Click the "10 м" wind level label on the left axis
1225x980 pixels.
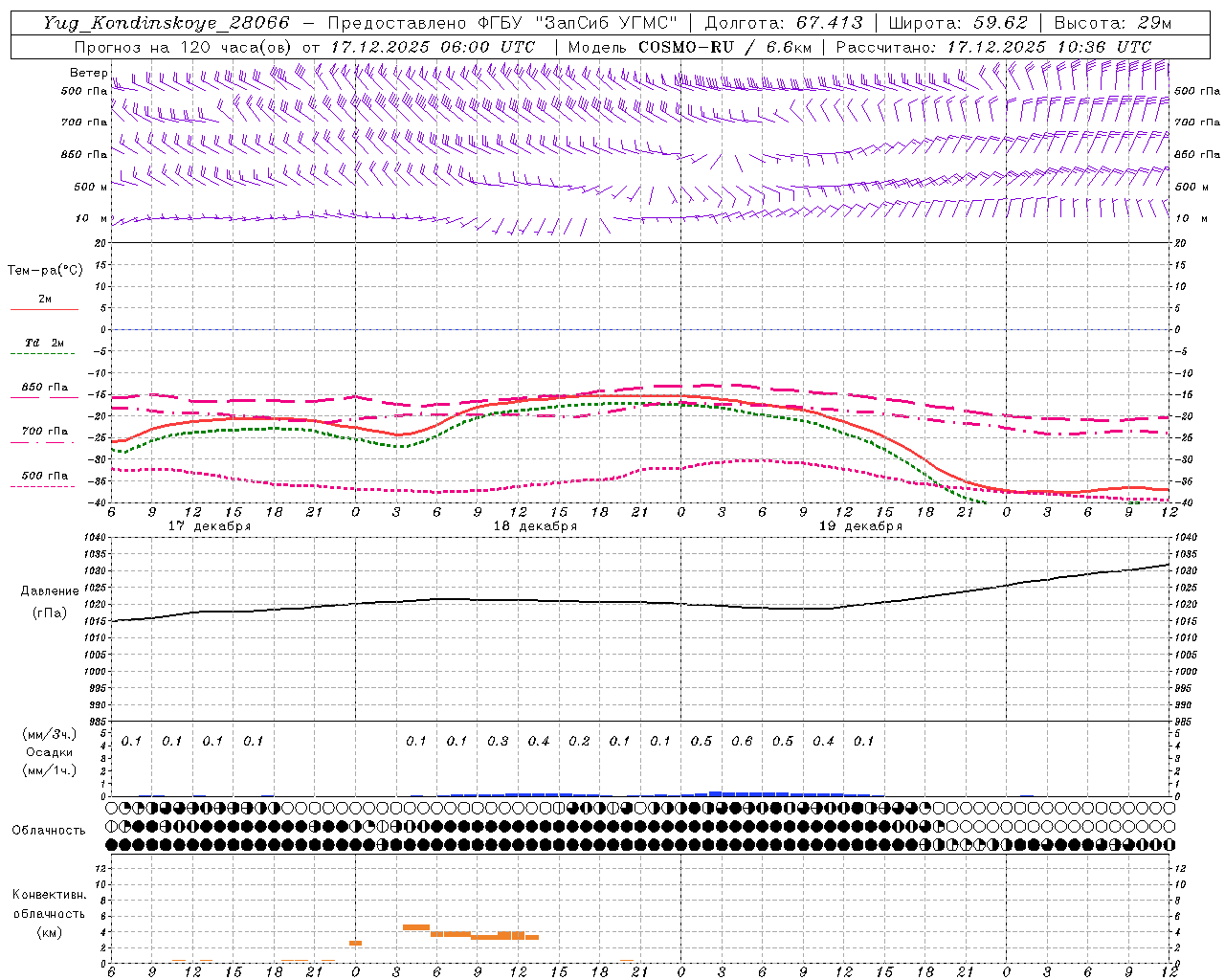91,219
